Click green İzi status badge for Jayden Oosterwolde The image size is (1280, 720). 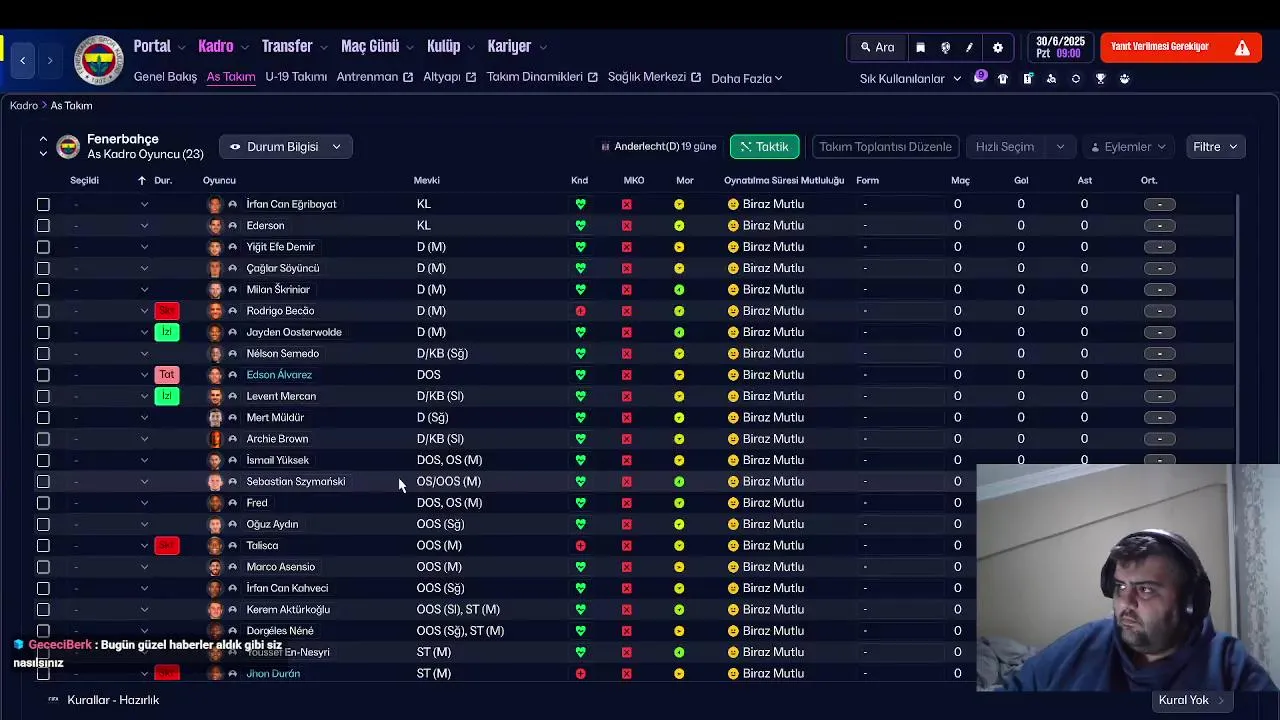(x=167, y=332)
